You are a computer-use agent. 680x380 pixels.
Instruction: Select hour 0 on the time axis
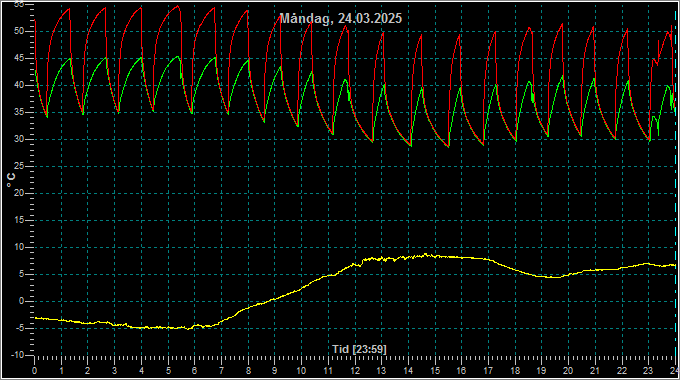(35, 371)
